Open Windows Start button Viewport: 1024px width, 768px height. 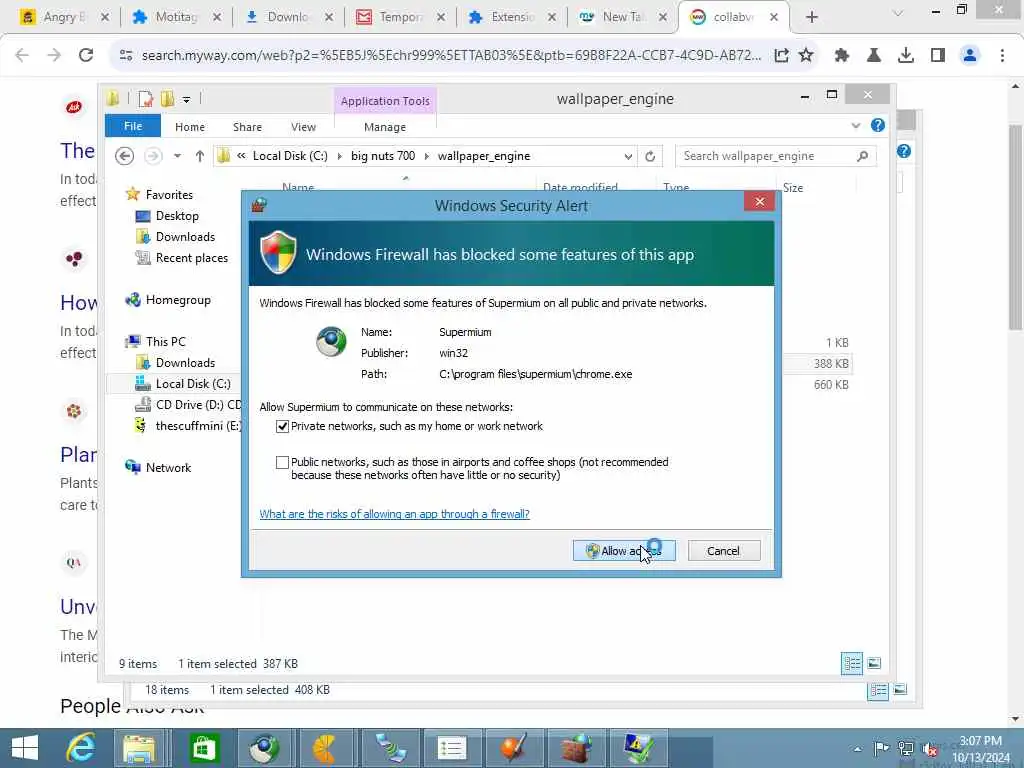(x=25, y=748)
